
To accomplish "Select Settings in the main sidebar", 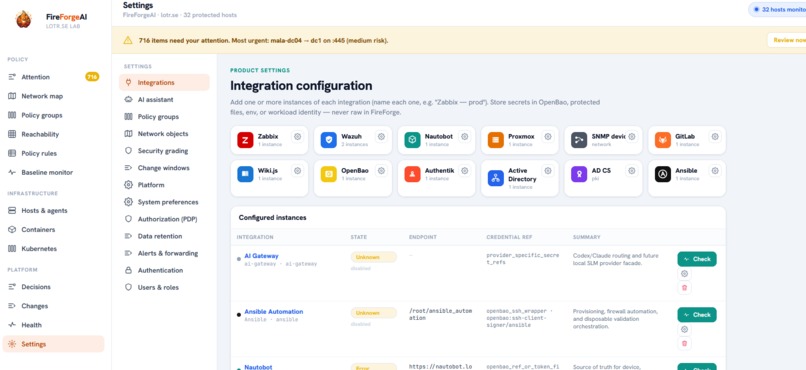I will (x=53, y=344).
